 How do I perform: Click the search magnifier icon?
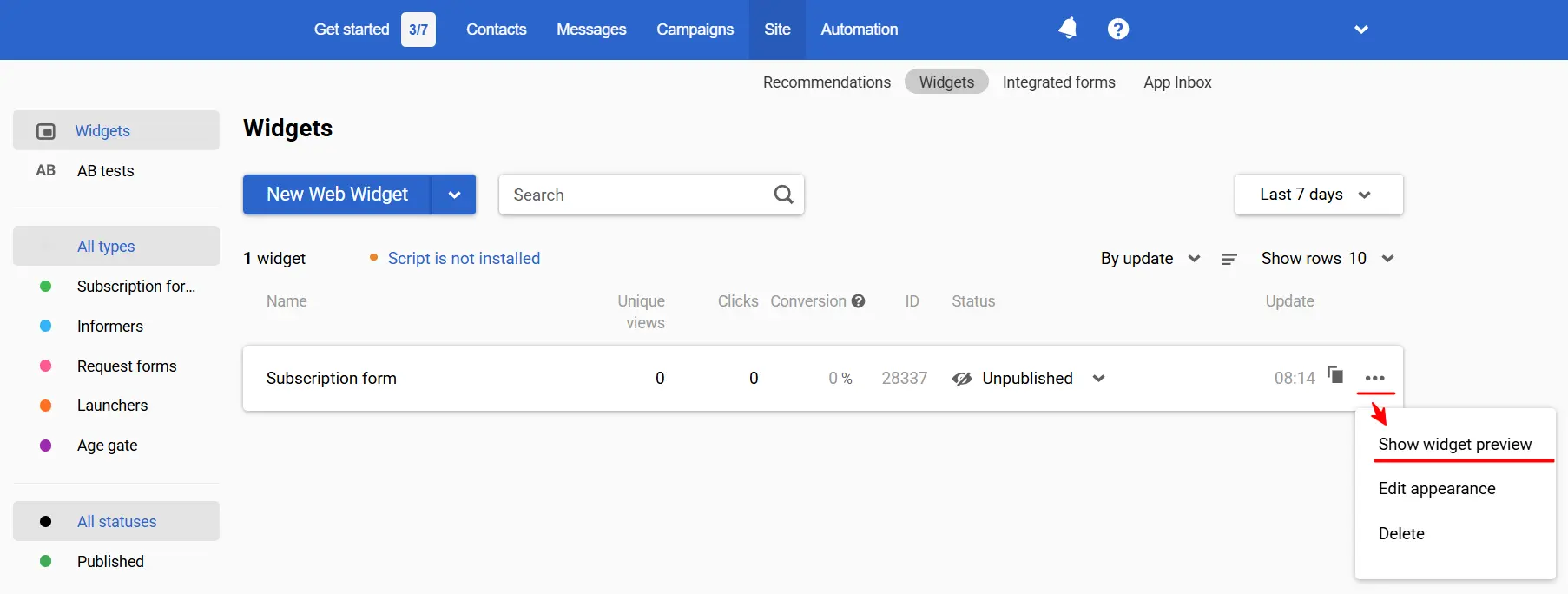(783, 195)
